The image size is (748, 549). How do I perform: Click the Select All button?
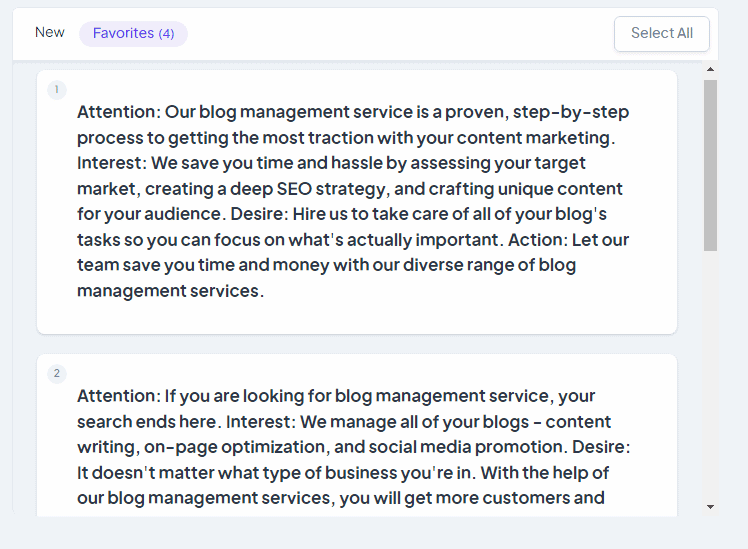tap(662, 33)
